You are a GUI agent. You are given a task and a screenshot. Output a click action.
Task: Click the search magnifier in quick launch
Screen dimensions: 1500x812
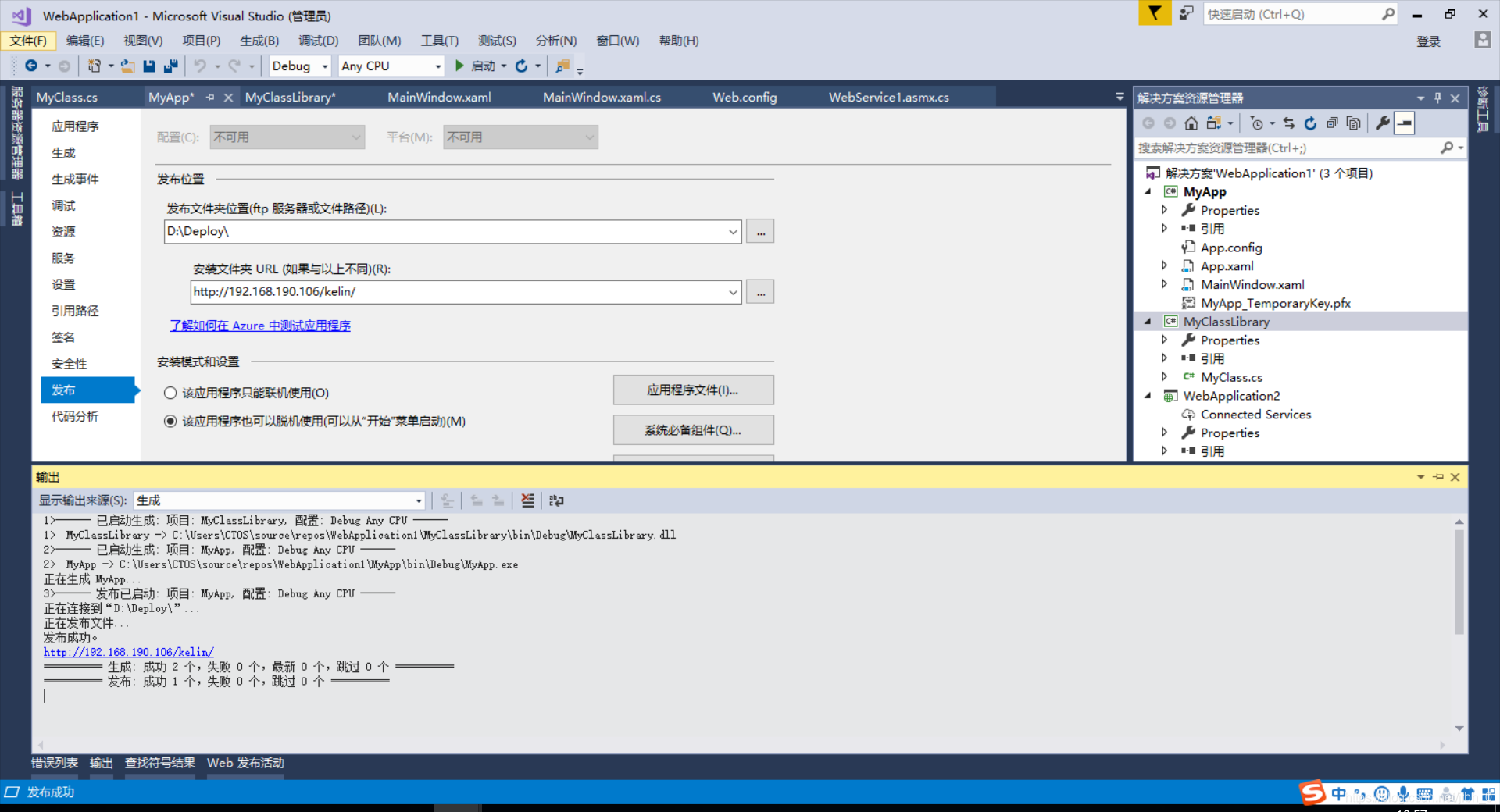(x=1387, y=14)
